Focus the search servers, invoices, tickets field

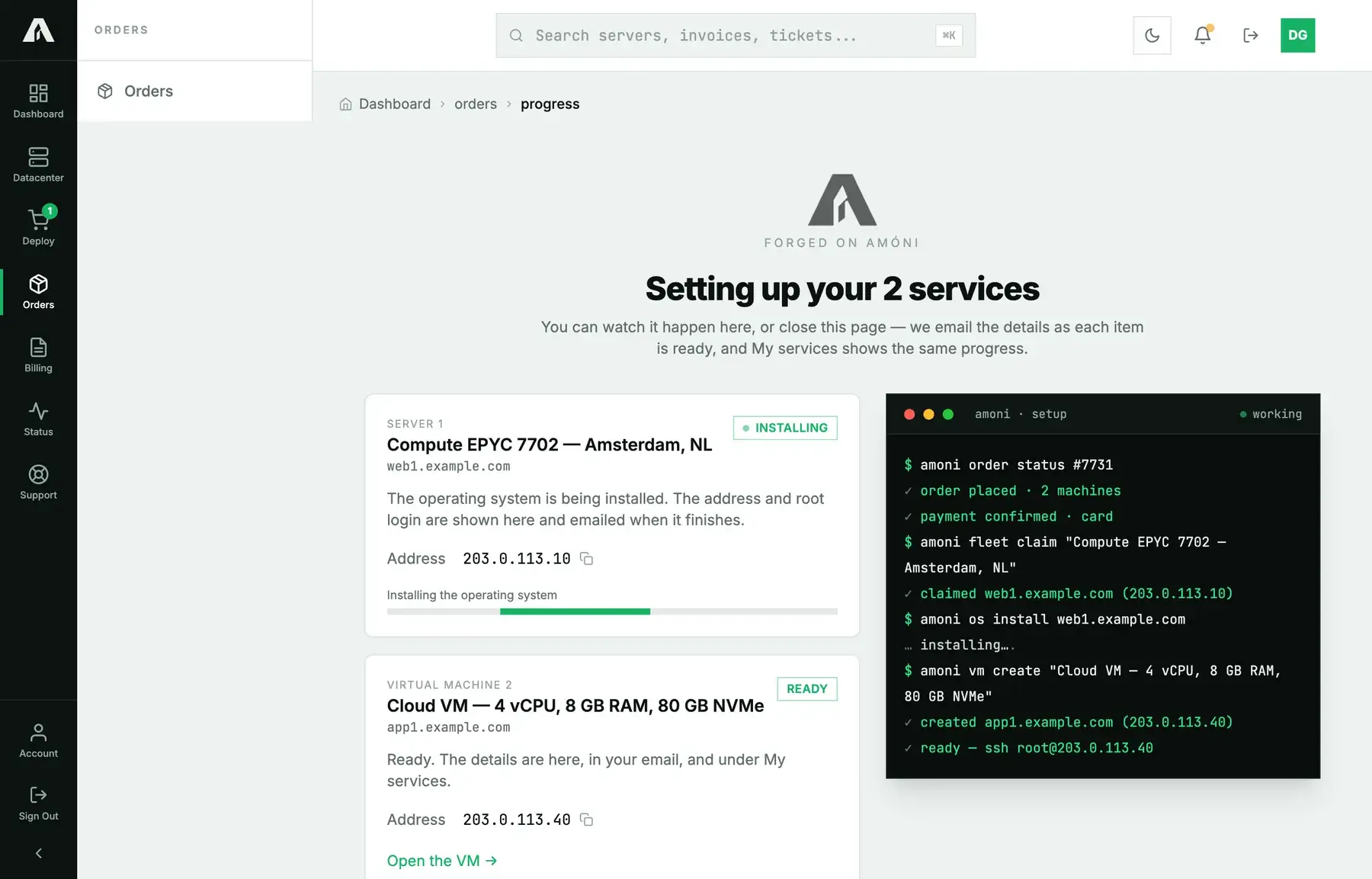tap(736, 35)
